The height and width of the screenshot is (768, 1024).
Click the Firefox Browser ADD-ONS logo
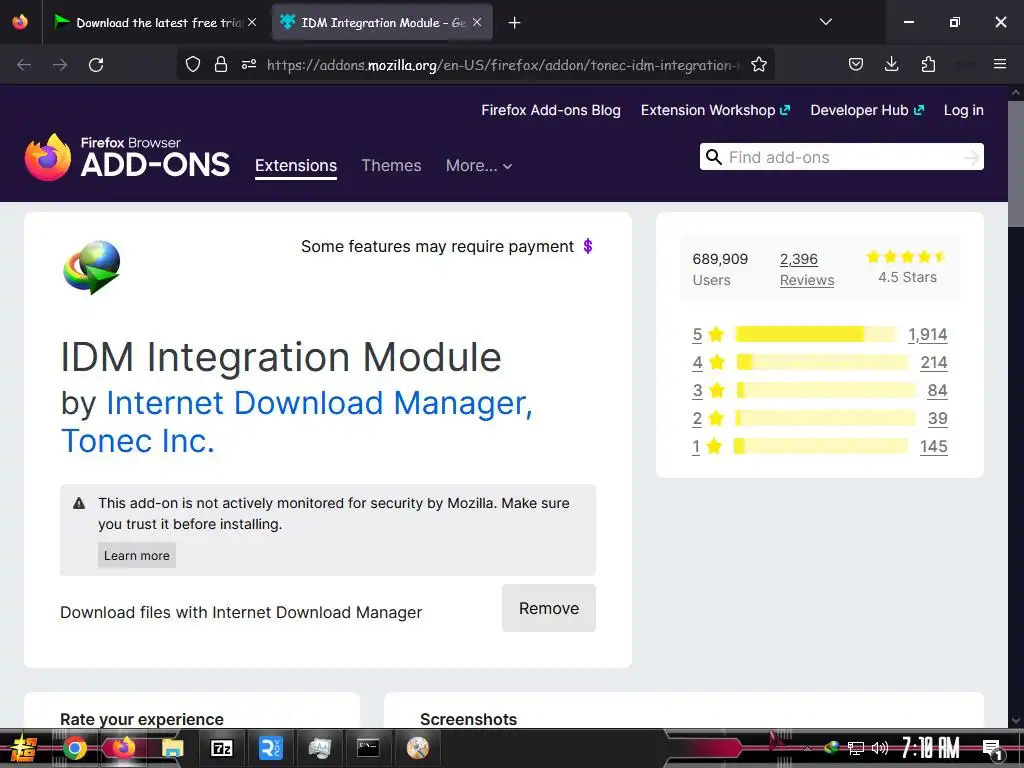pos(127,157)
